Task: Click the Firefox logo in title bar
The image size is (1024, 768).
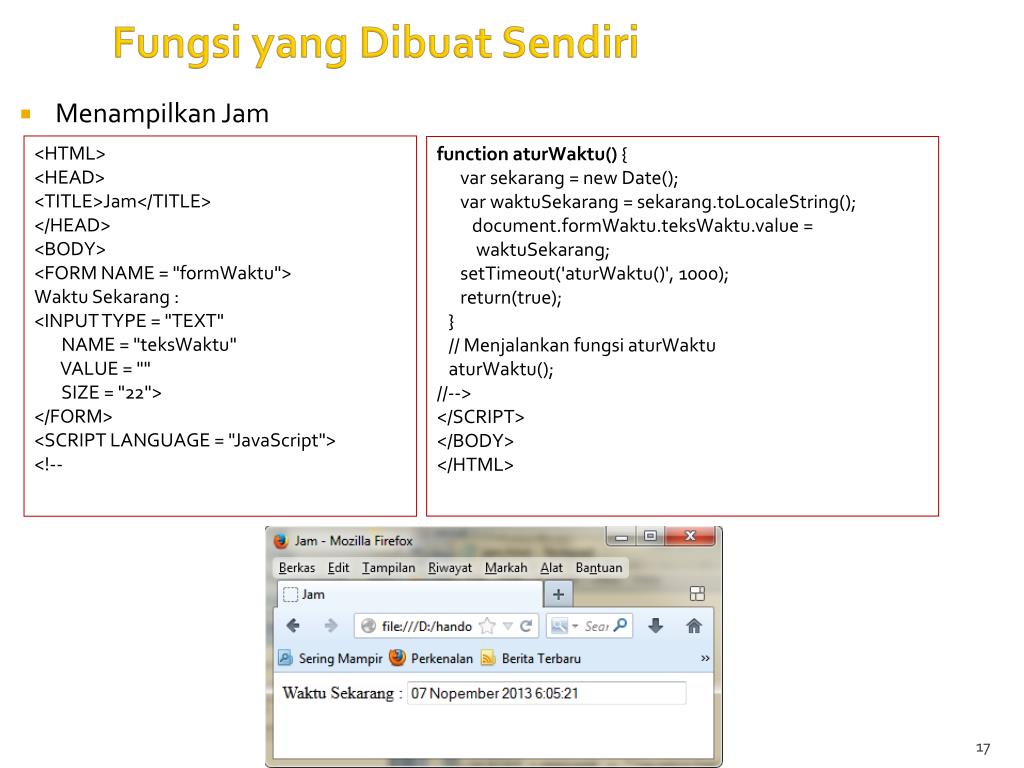Action: click(281, 541)
